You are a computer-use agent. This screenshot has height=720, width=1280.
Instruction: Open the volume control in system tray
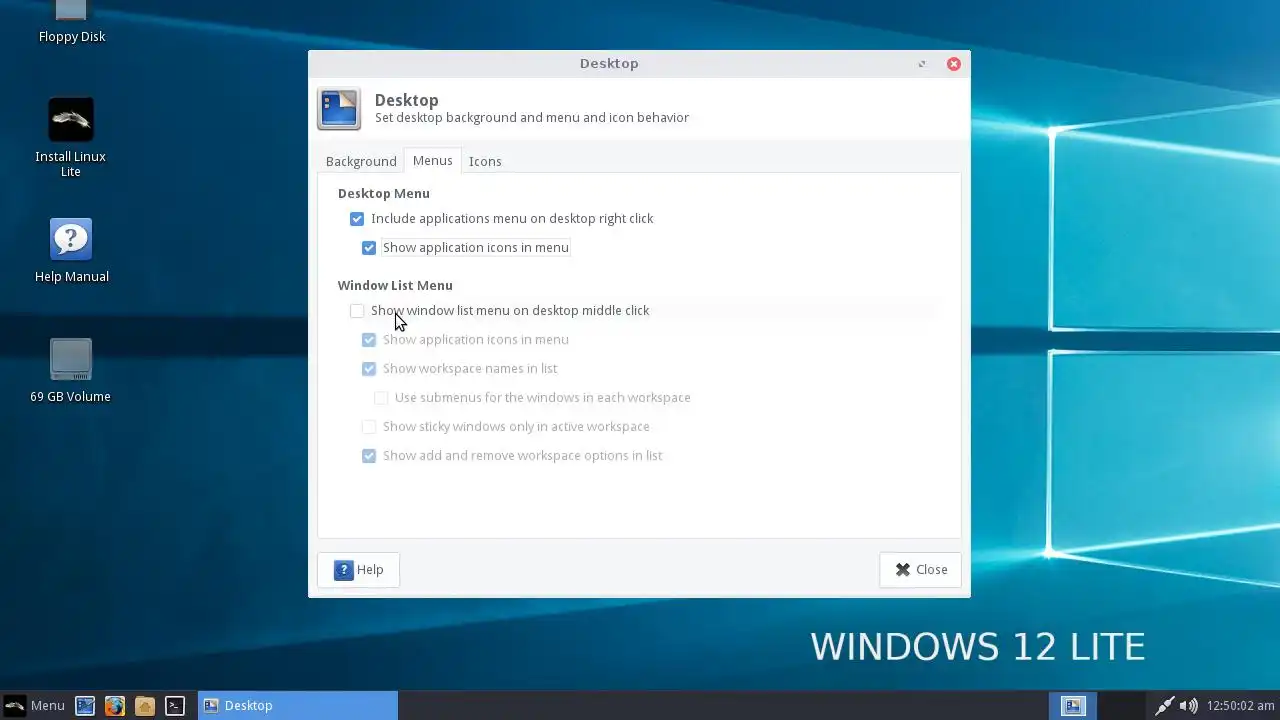pos(1188,705)
